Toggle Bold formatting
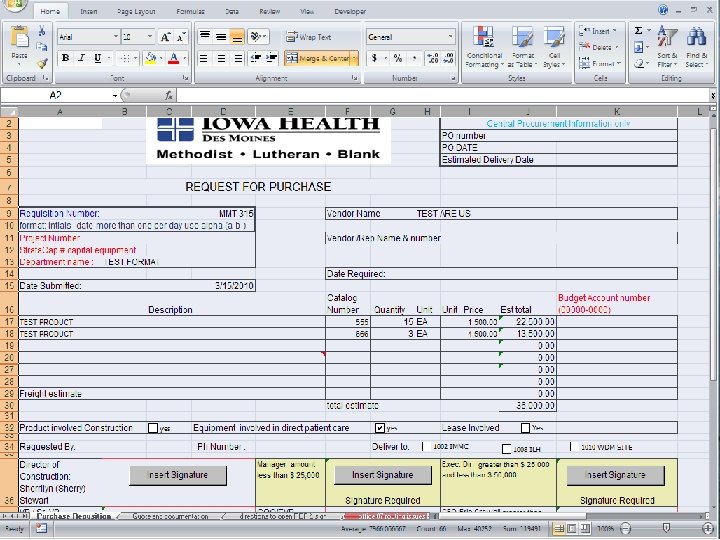 [66, 58]
